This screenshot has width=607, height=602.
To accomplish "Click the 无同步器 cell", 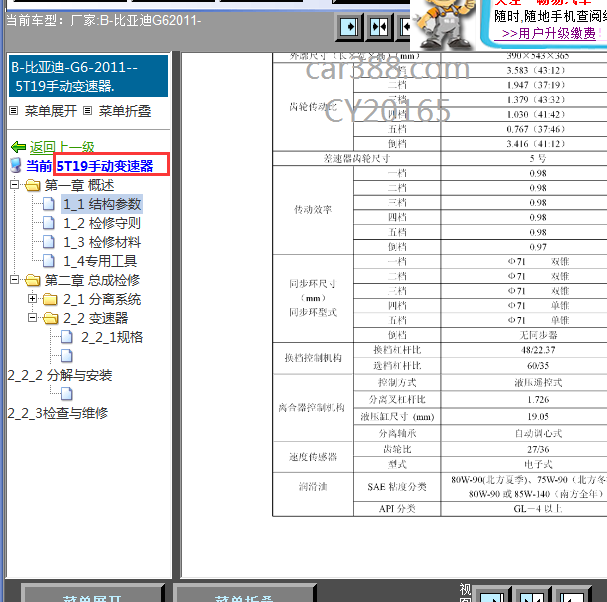I will coord(538,335).
